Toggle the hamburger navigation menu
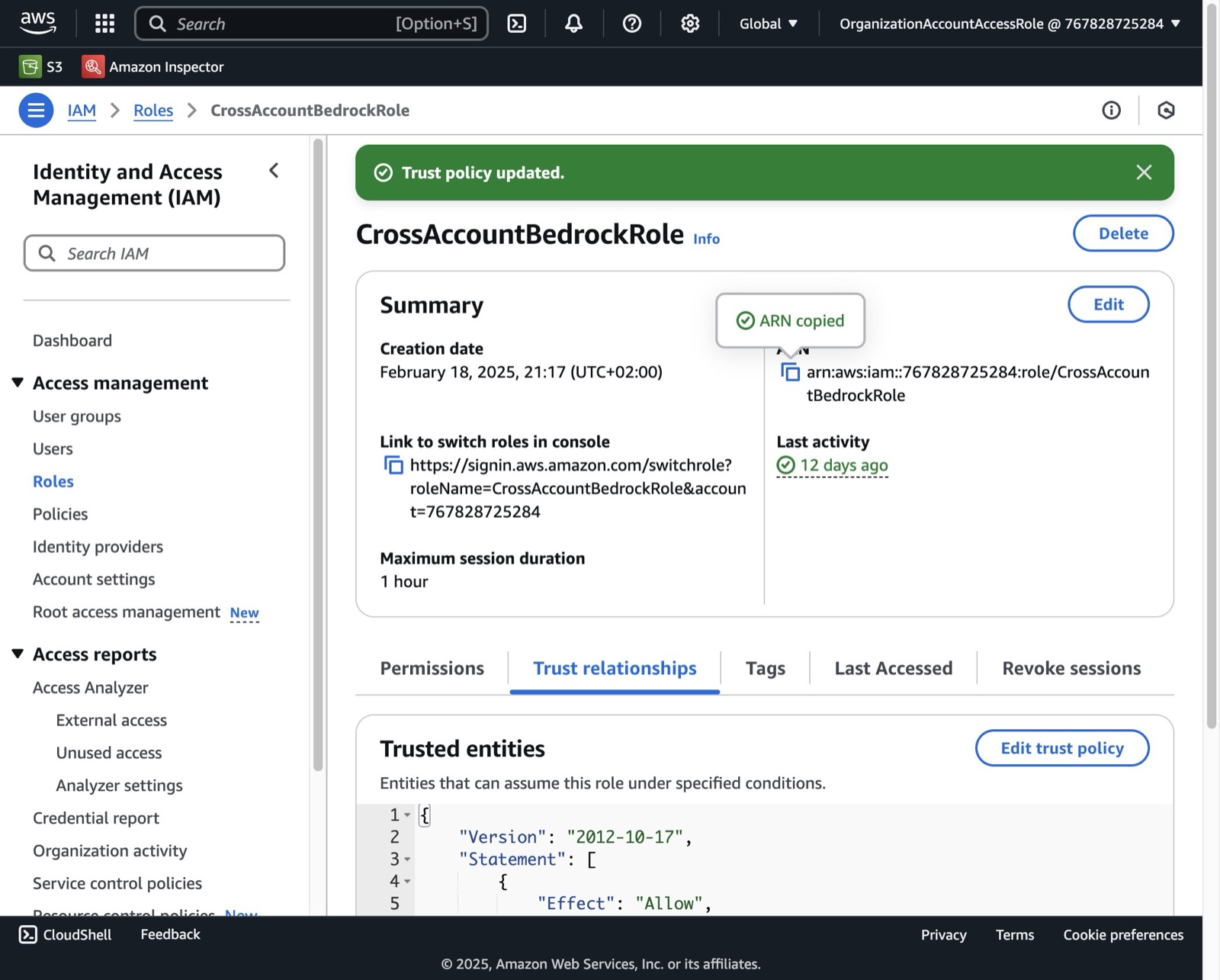 click(x=36, y=111)
